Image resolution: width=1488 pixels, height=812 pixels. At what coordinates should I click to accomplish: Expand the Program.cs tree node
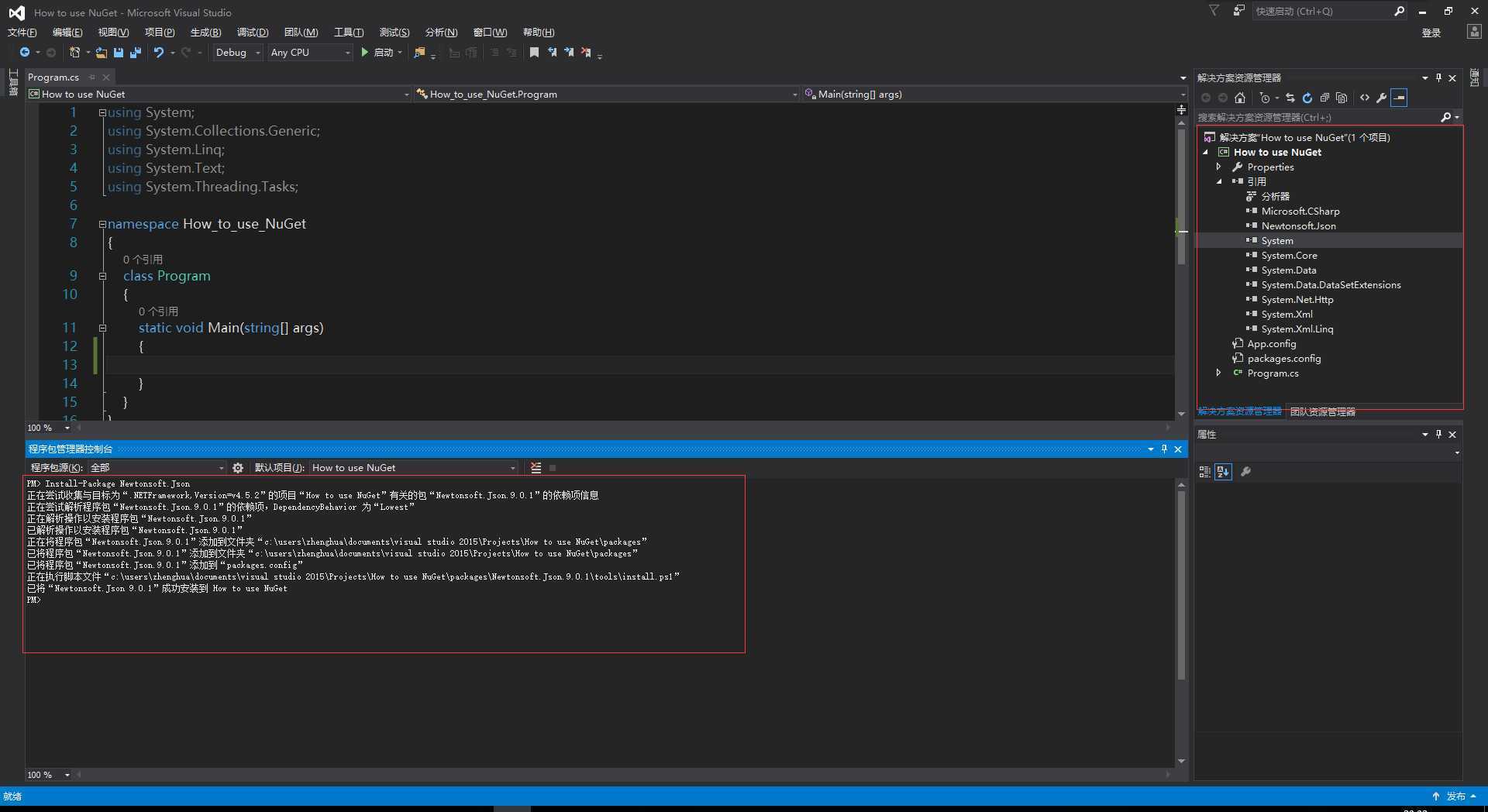pos(1218,373)
